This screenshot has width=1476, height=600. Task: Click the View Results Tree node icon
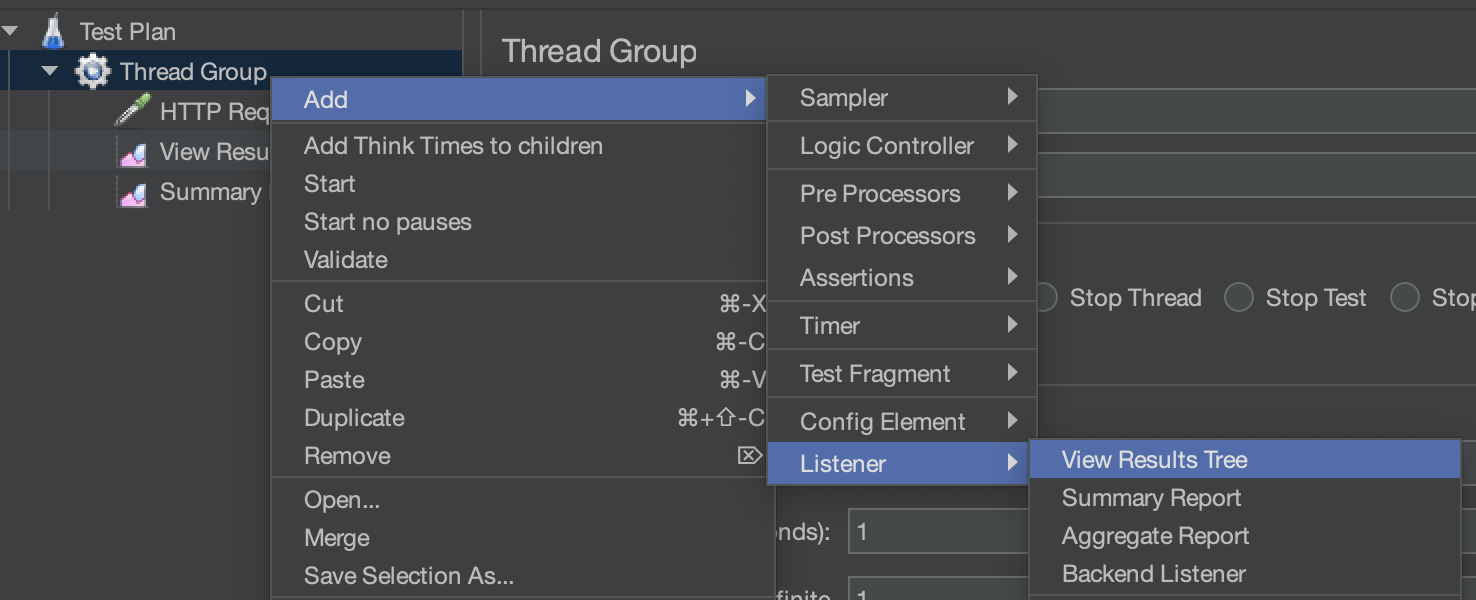[x=133, y=153]
